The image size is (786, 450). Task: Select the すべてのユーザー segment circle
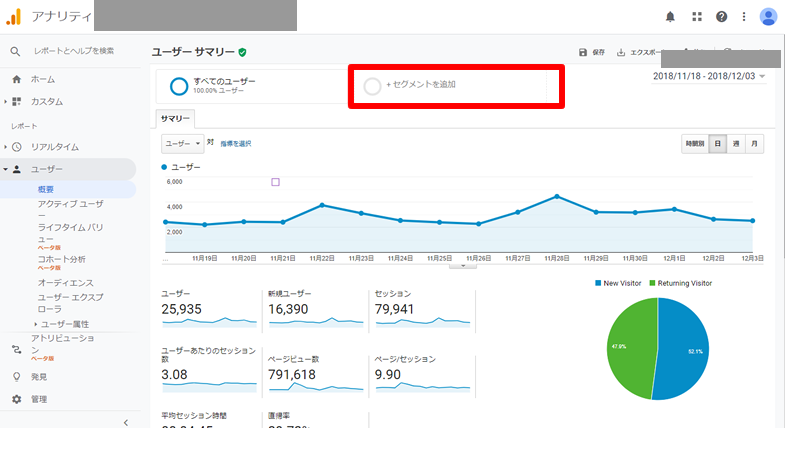[x=179, y=86]
